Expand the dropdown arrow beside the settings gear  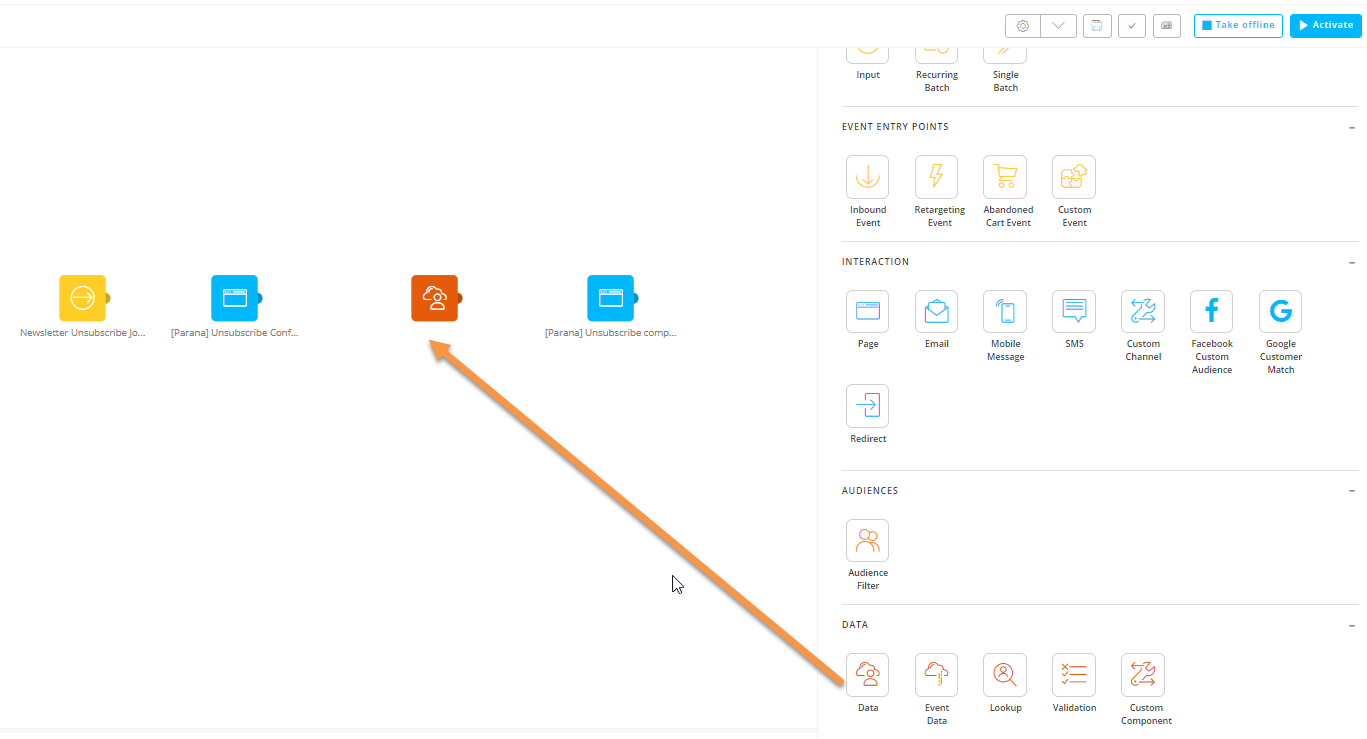pos(1058,26)
